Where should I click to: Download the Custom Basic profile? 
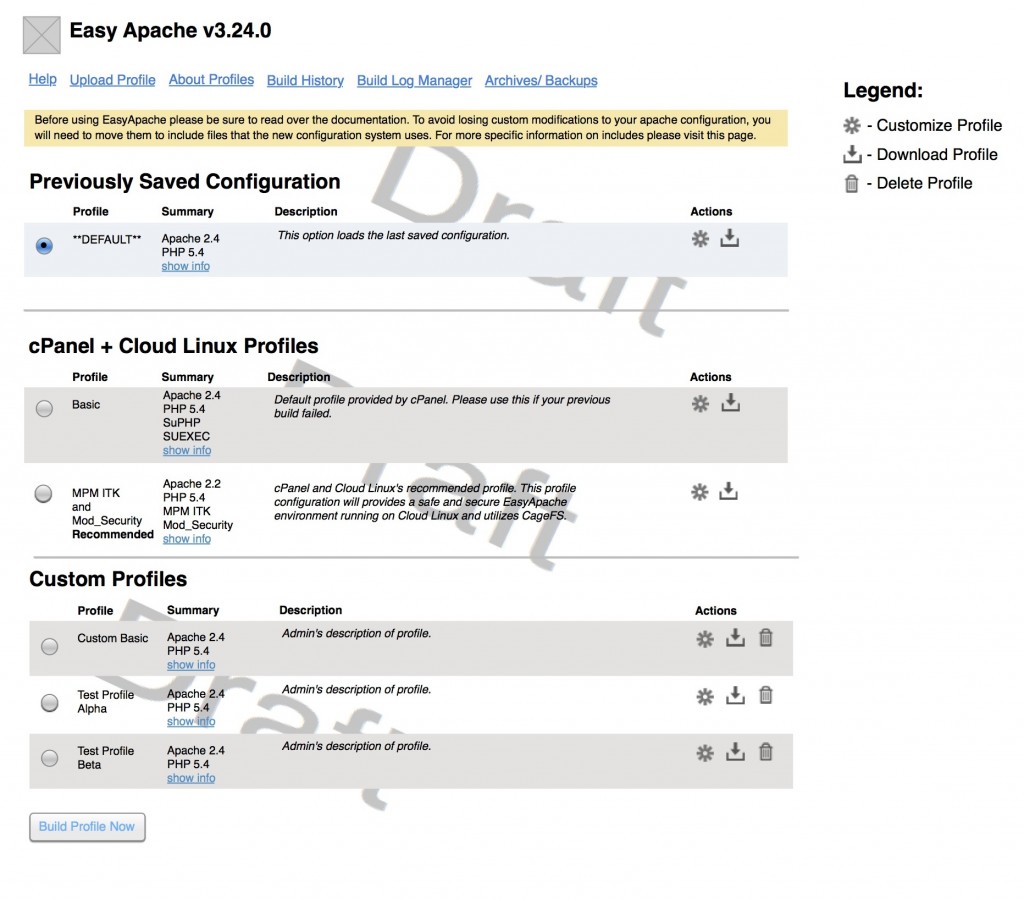[736, 636]
